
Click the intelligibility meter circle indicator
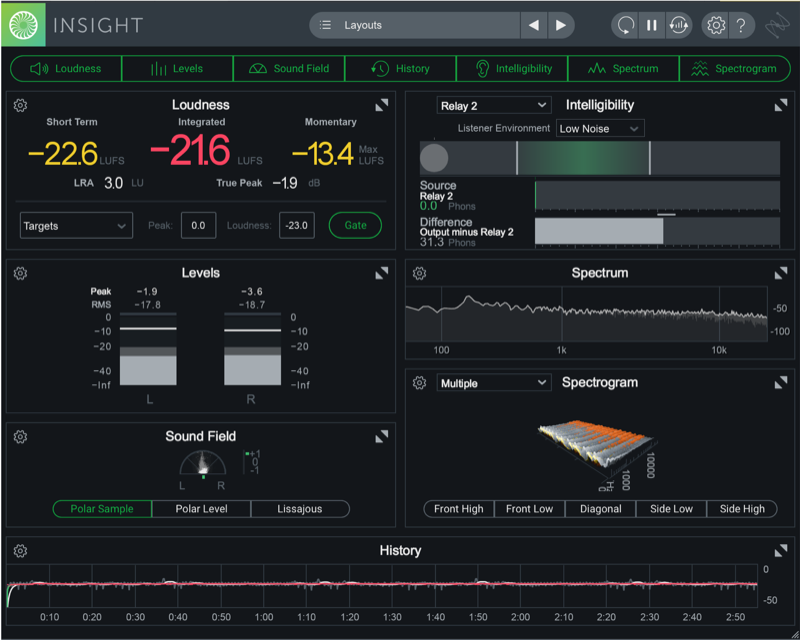click(x=434, y=158)
